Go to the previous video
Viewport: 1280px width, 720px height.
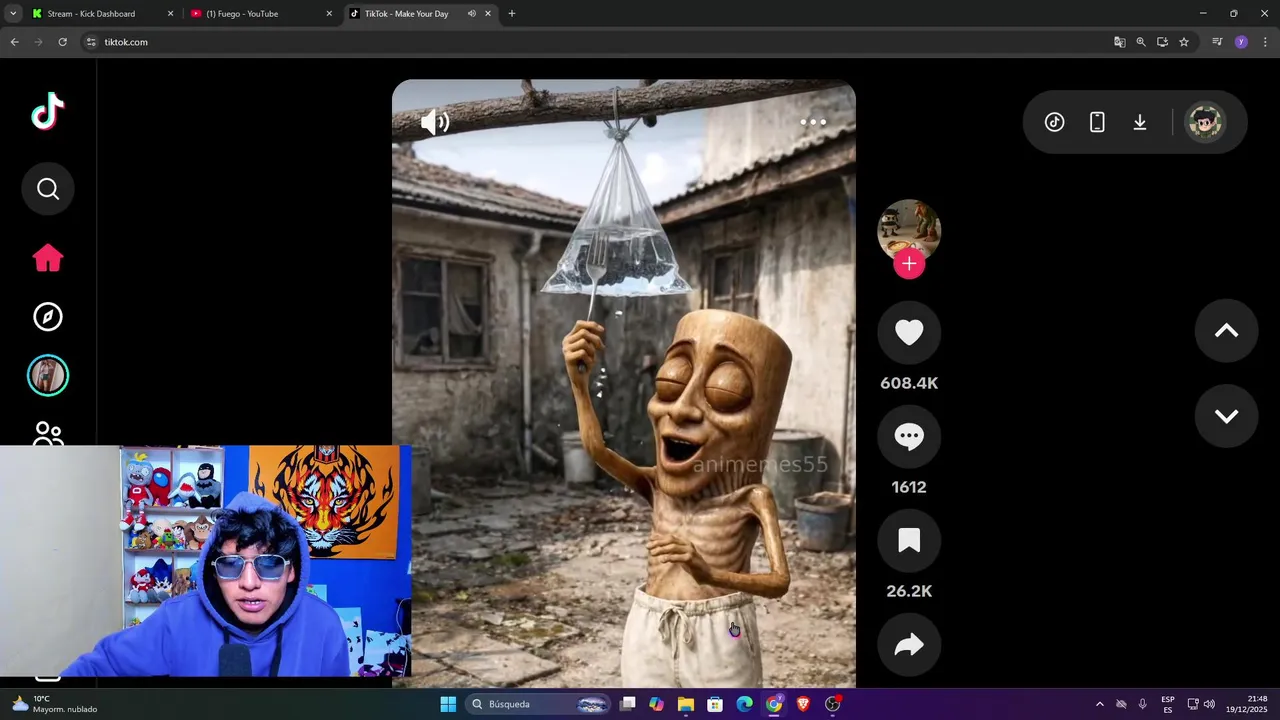pyautogui.click(x=1227, y=331)
